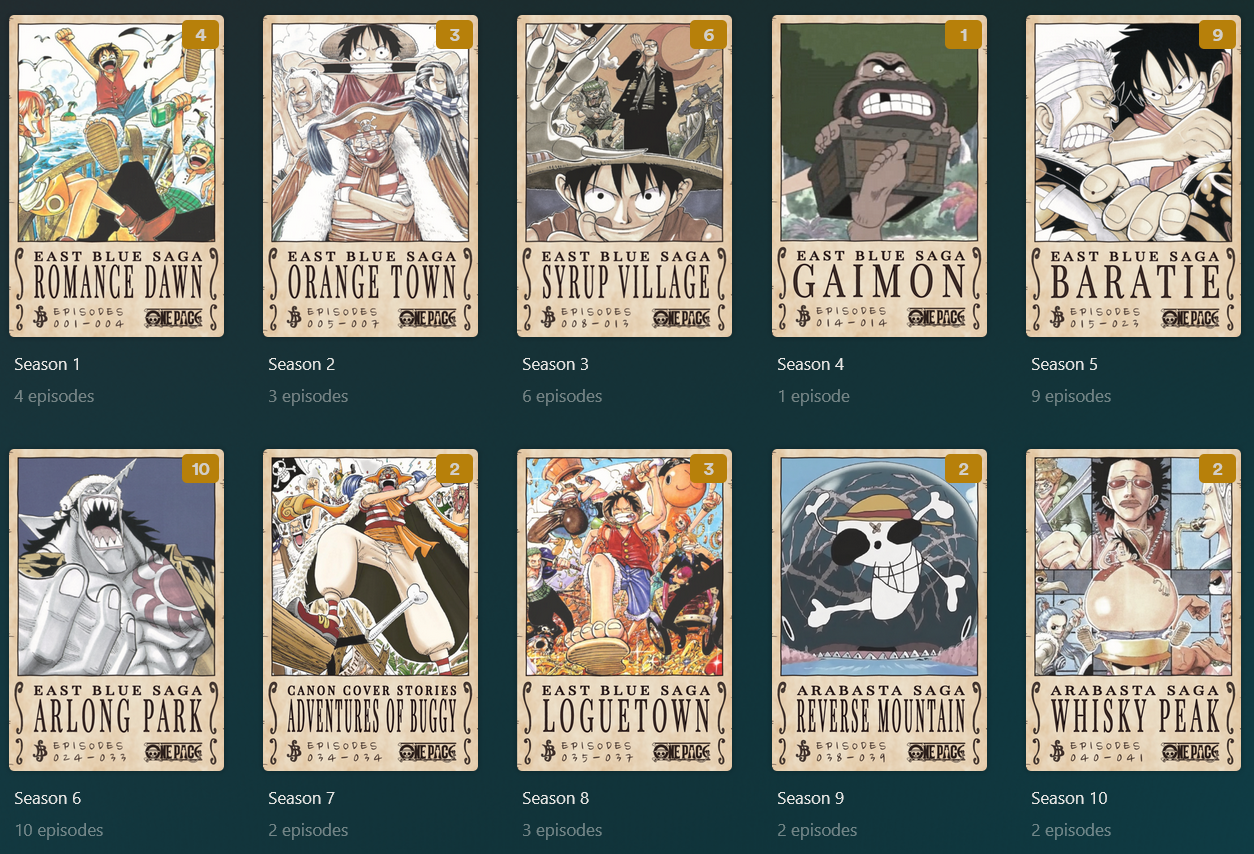Open the Loguetown poster

tap(624, 610)
